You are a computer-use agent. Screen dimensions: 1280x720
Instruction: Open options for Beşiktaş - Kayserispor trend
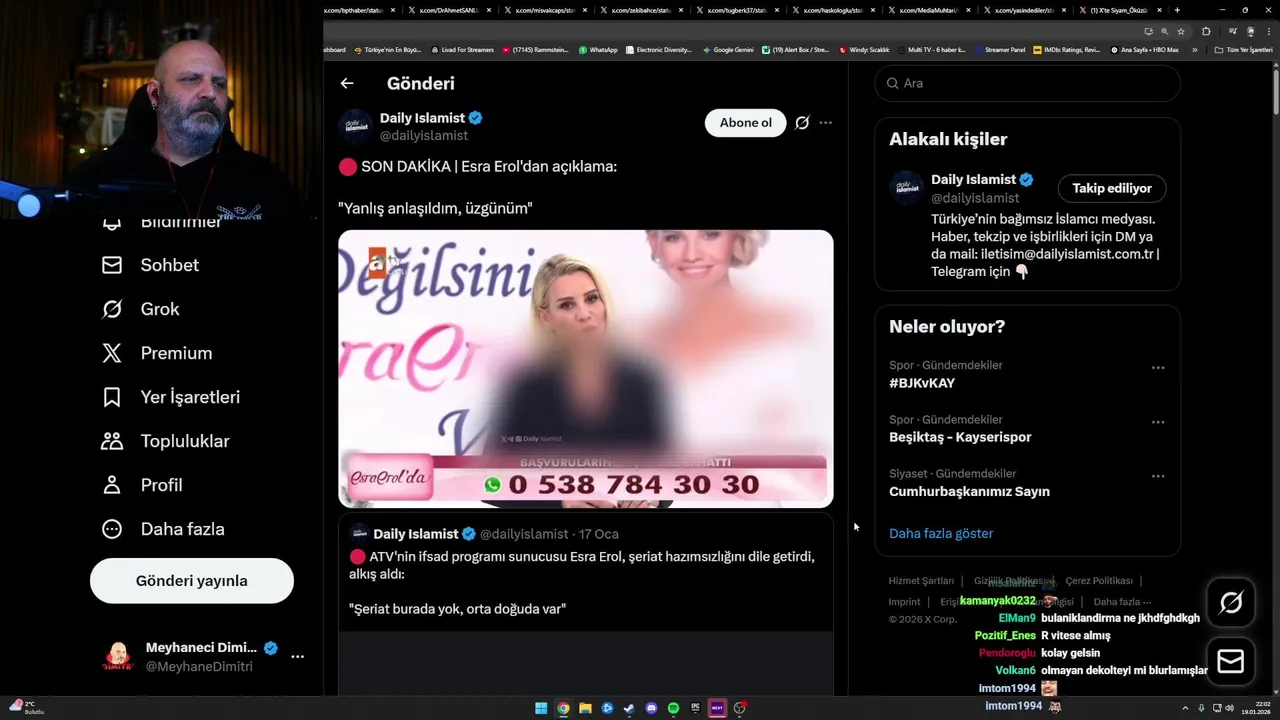1158,422
